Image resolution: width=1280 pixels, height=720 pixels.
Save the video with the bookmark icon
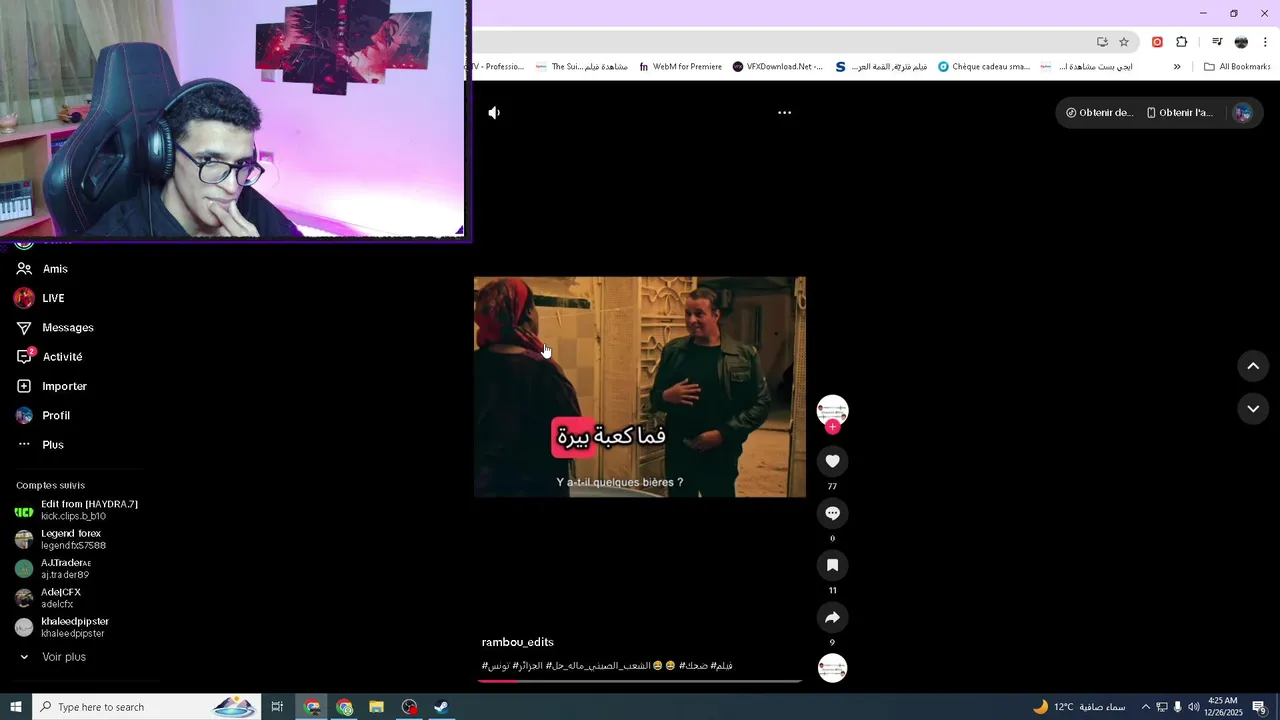tap(832, 565)
